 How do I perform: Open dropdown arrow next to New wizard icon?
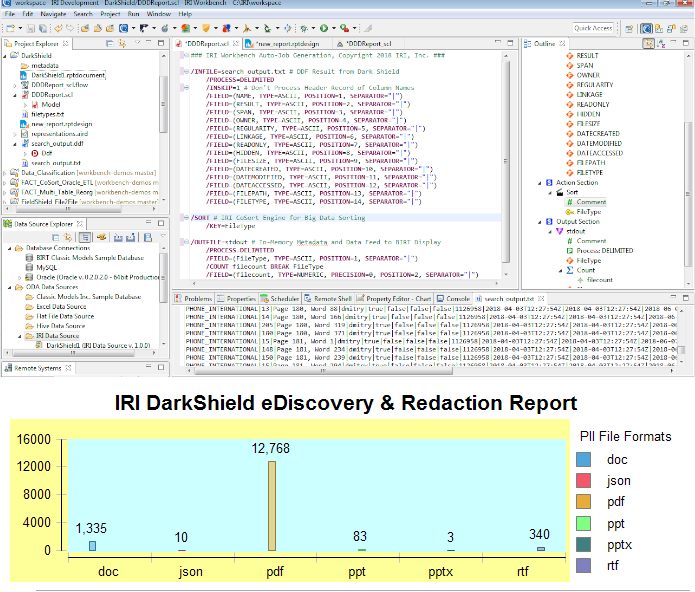click(20, 28)
